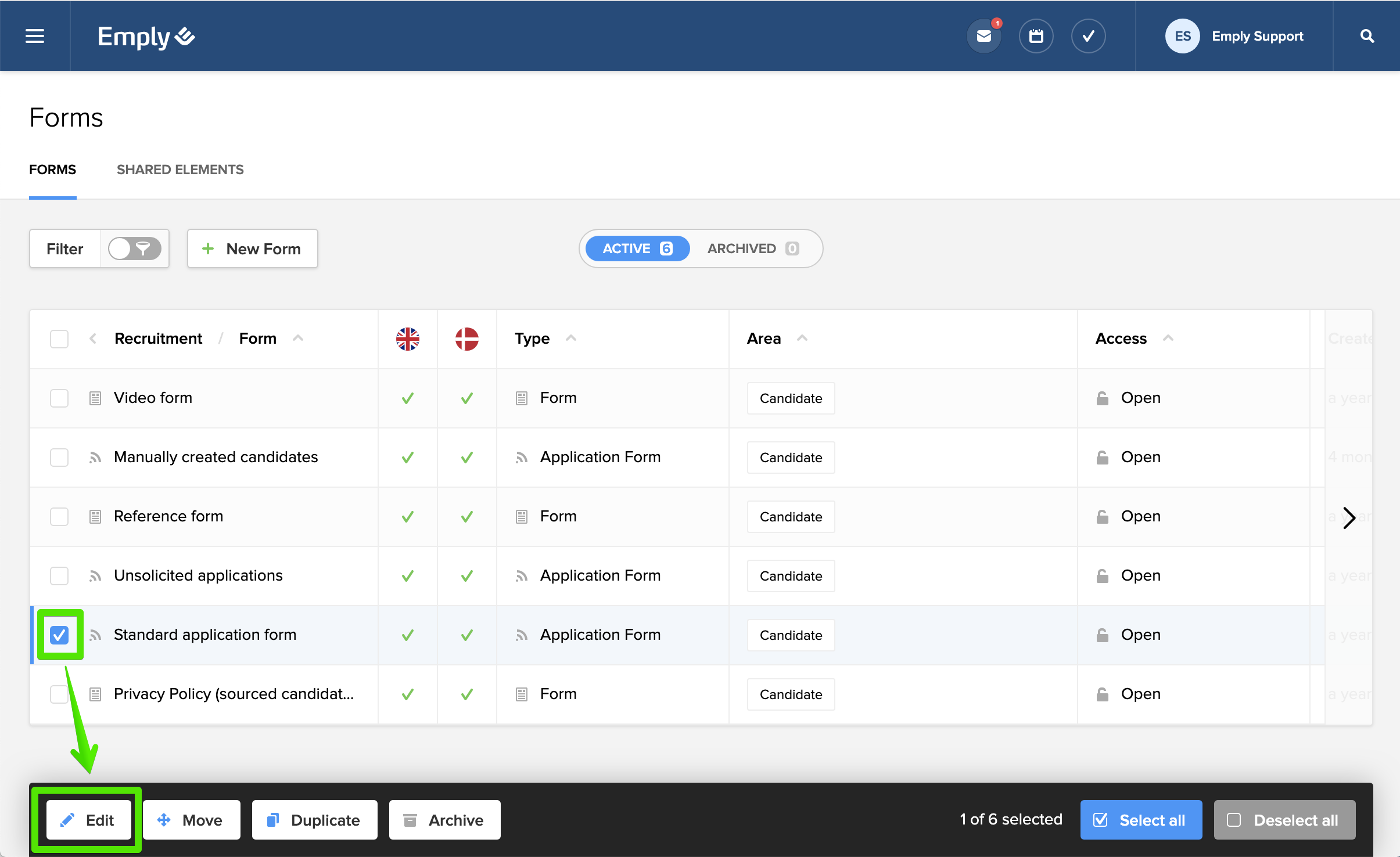
Task: Tick the header select-all checkbox
Action: pyautogui.click(x=59, y=339)
